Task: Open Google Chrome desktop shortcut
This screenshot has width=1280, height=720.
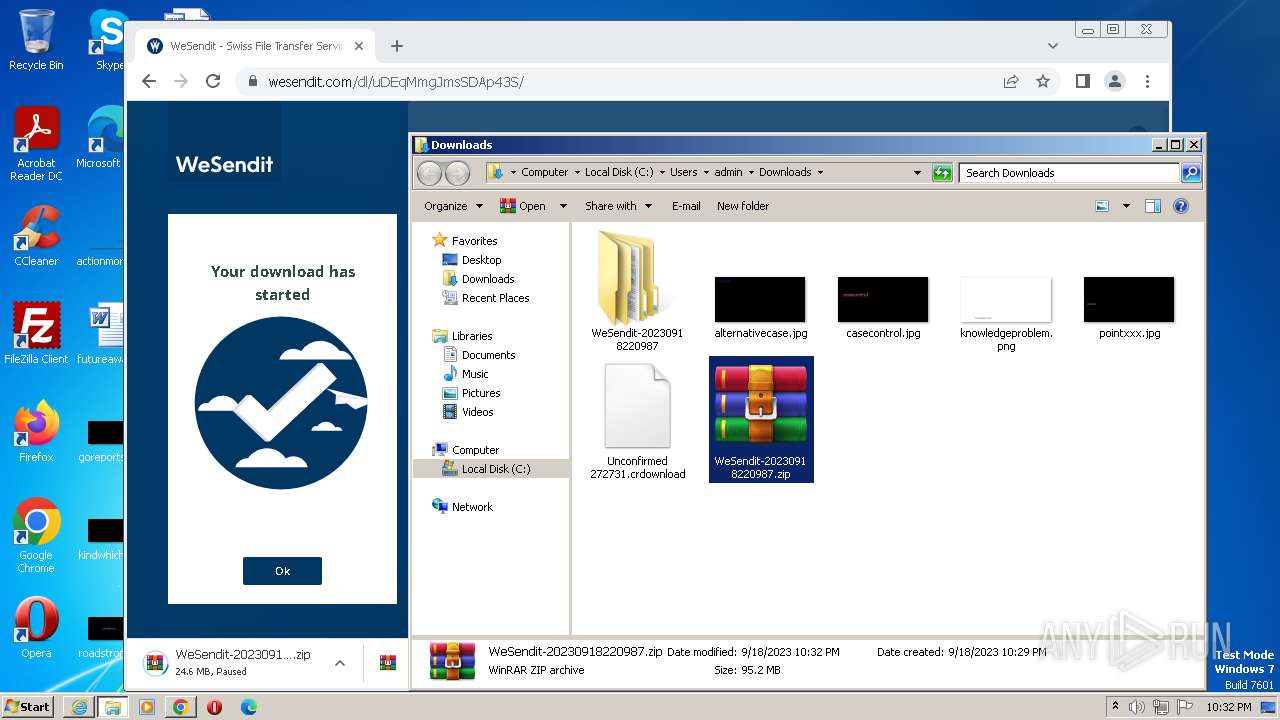Action: tap(36, 536)
